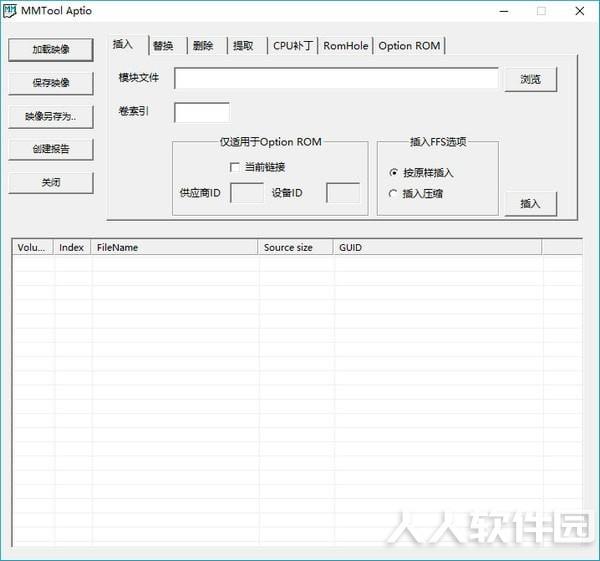Click the 设备ID (Device ID) field

click(343, 192)
